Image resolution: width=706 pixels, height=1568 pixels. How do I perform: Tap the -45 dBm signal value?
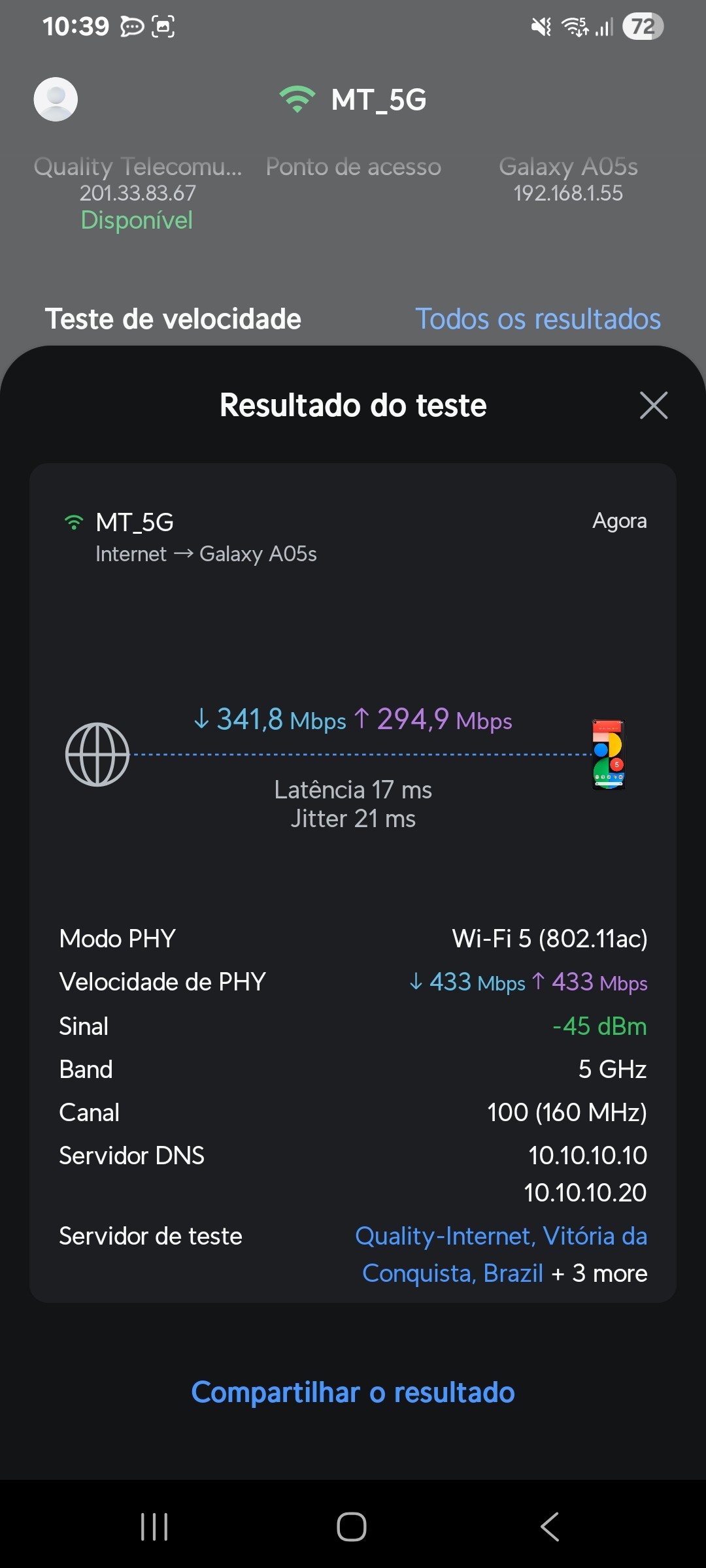(599, 1026)
